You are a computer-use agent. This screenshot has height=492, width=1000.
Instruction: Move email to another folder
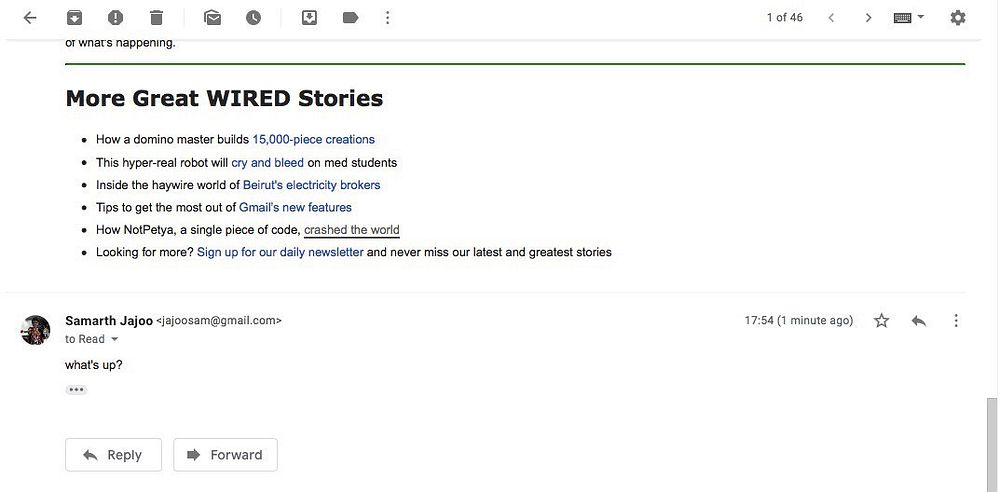click(x=309, y=17)
